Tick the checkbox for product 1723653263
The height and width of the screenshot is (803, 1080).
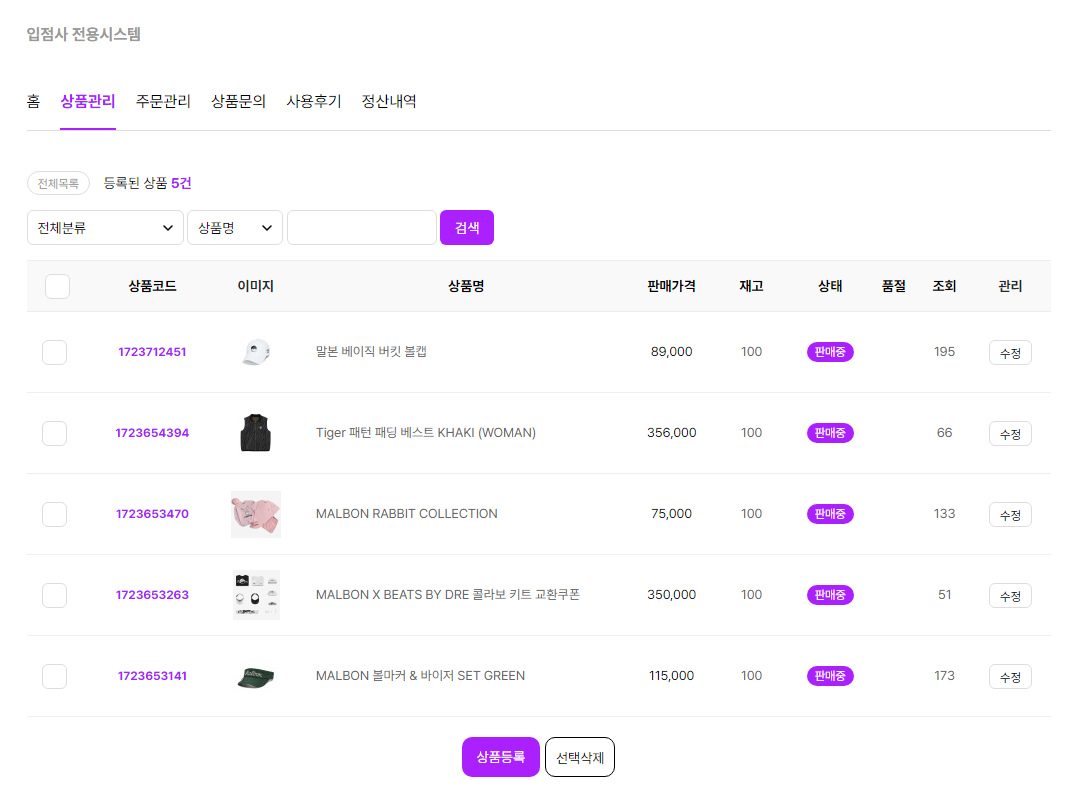tap(54, 595)
